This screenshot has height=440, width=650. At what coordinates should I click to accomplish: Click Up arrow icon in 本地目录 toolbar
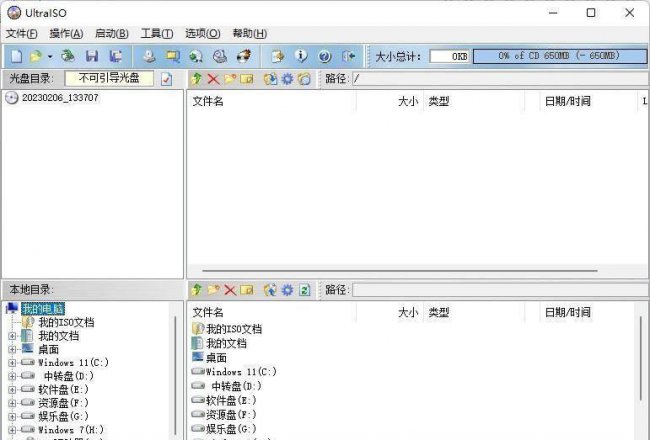(x=196, y=290)
